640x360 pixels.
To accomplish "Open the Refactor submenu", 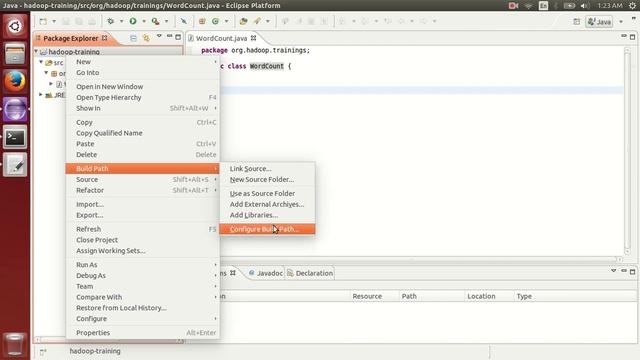I will point(142,190).
